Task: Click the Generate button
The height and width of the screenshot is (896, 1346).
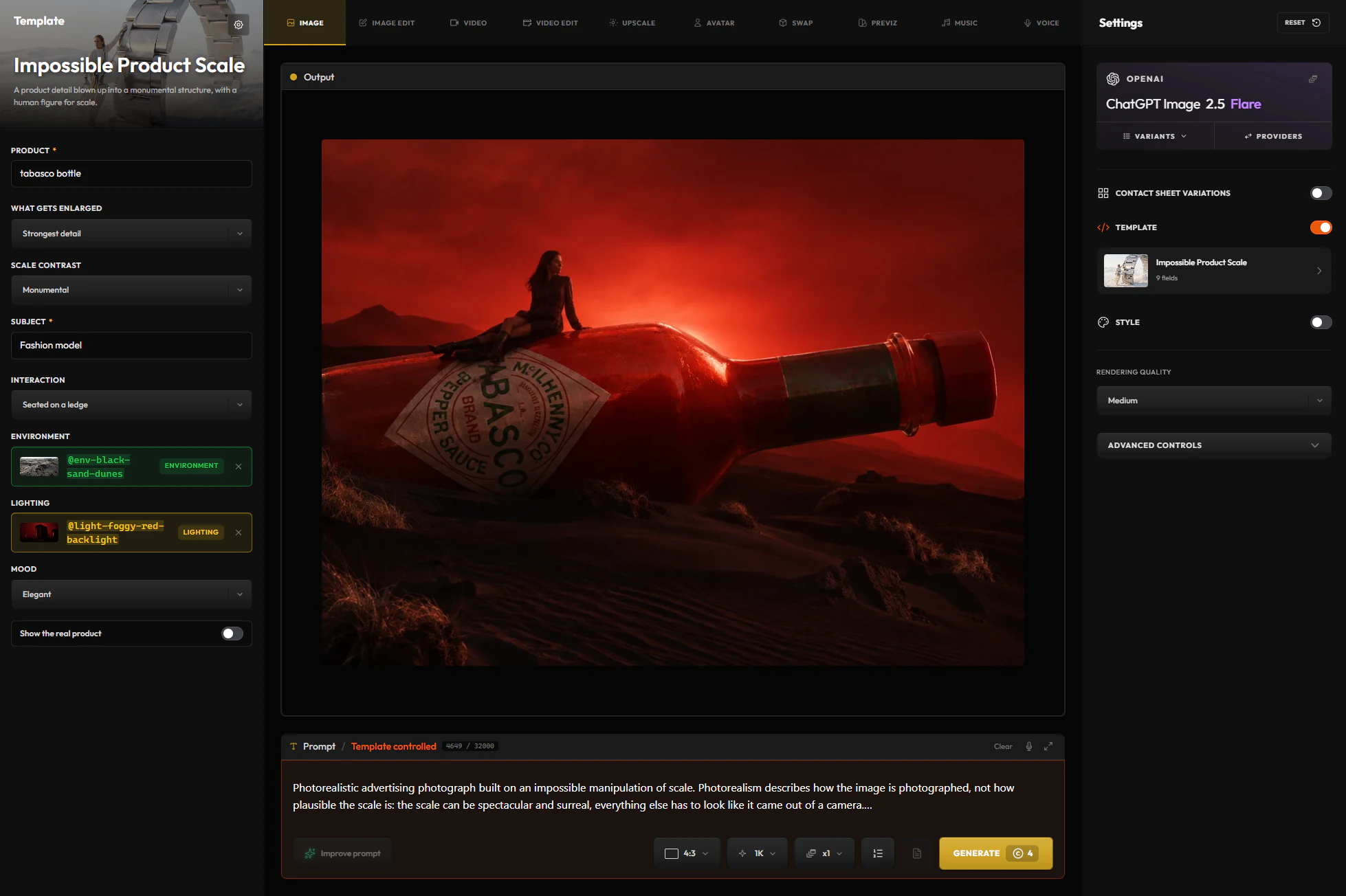Action: pyautogui.click(x=995, y=853)
